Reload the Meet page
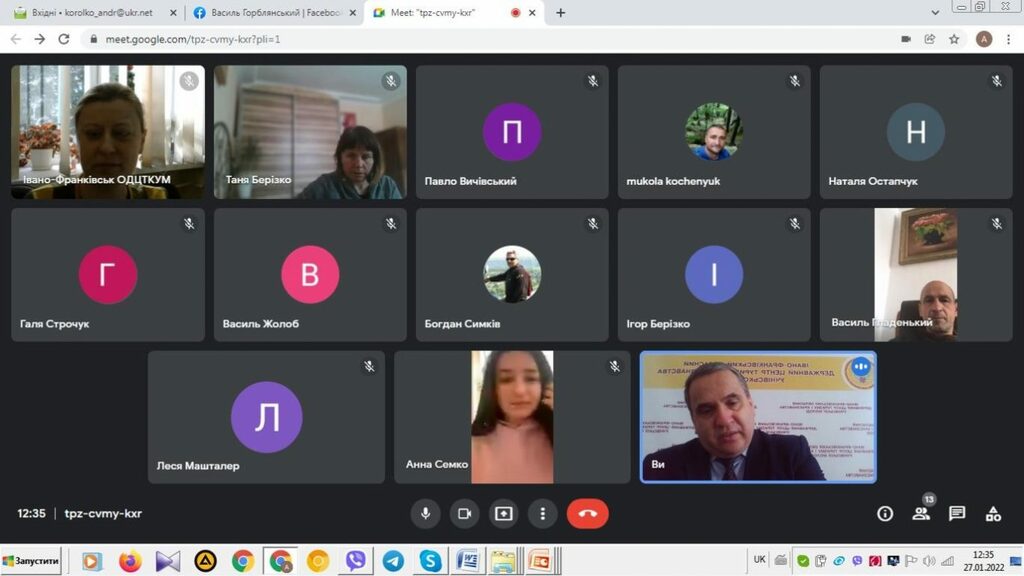 point(64,39)
